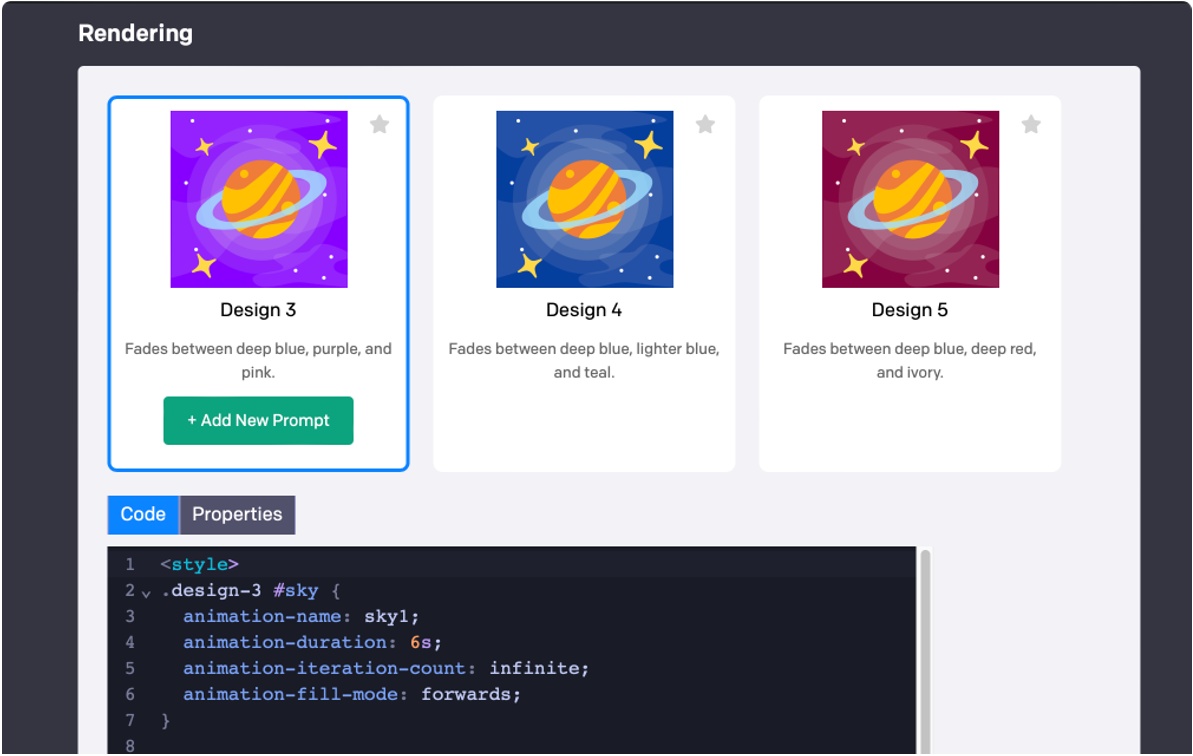
Task: Select the Design 5 card
Action: 909,430
